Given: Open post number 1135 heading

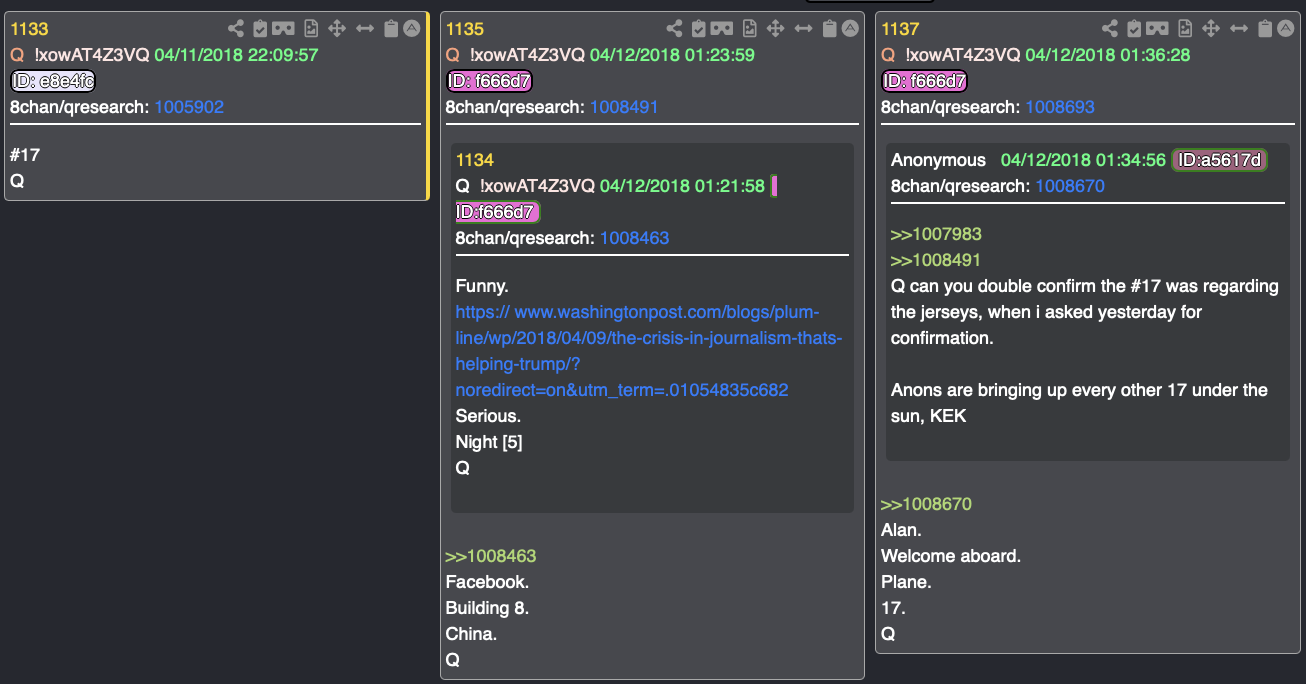Looking at the screenshot, I should coord(465,29).
